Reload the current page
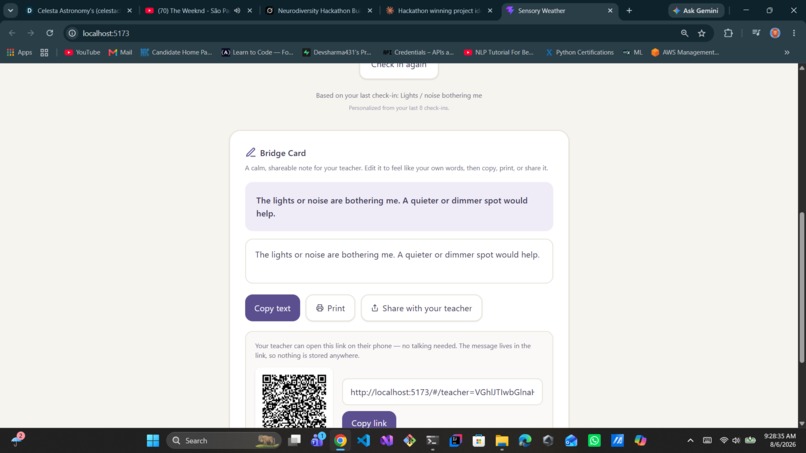 [x=49, y=33]
